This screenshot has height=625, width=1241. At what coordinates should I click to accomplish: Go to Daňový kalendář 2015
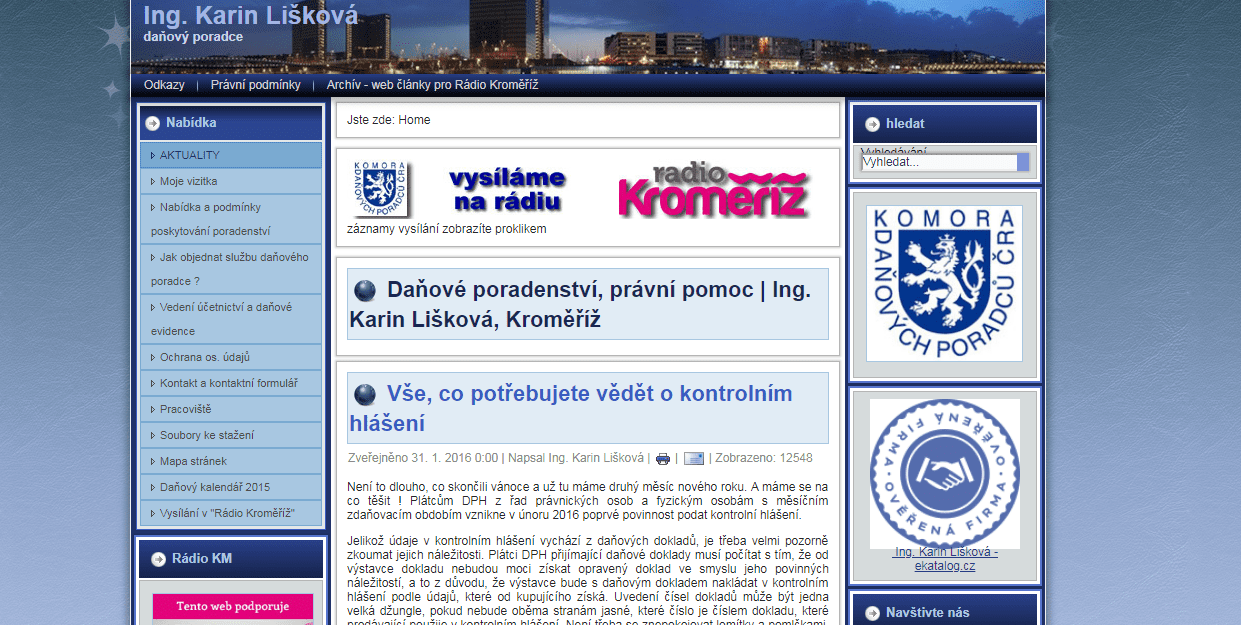pyautogui.click(x=214, y=487)
